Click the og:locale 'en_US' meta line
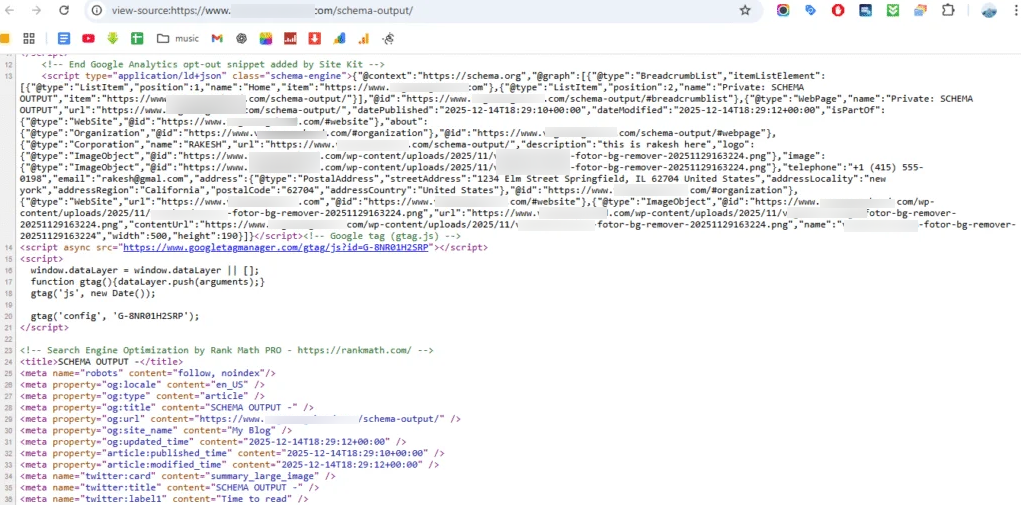The width and height of the screenshot is (1021, 505). (143, 384)
